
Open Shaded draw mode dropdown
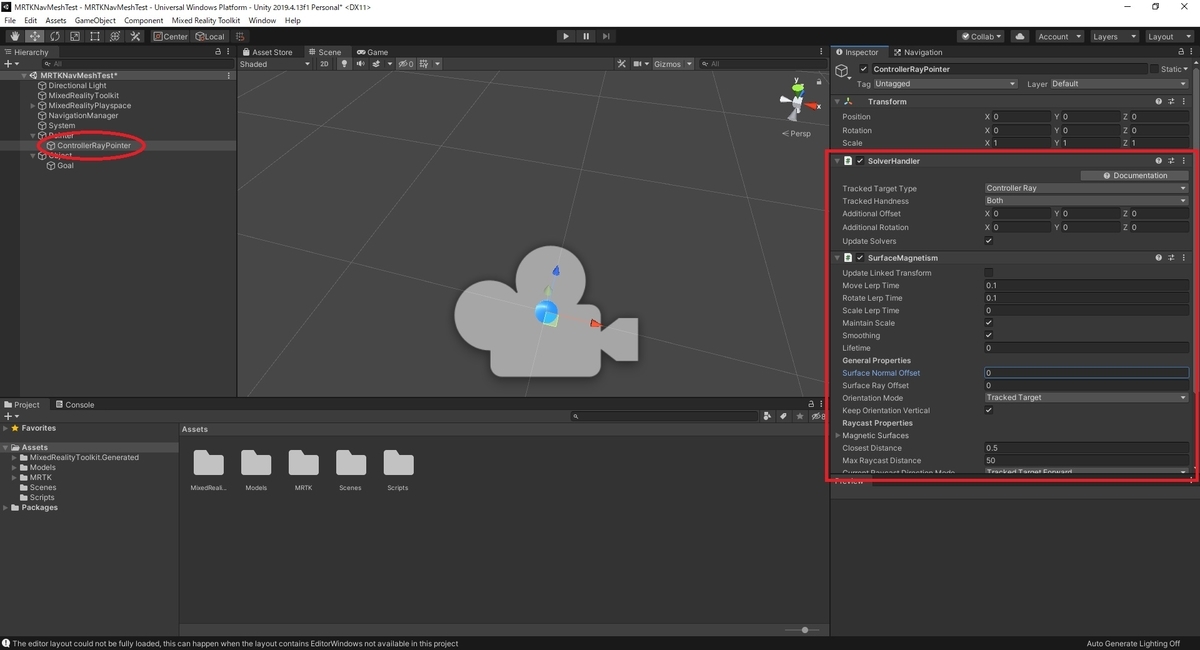275,64
